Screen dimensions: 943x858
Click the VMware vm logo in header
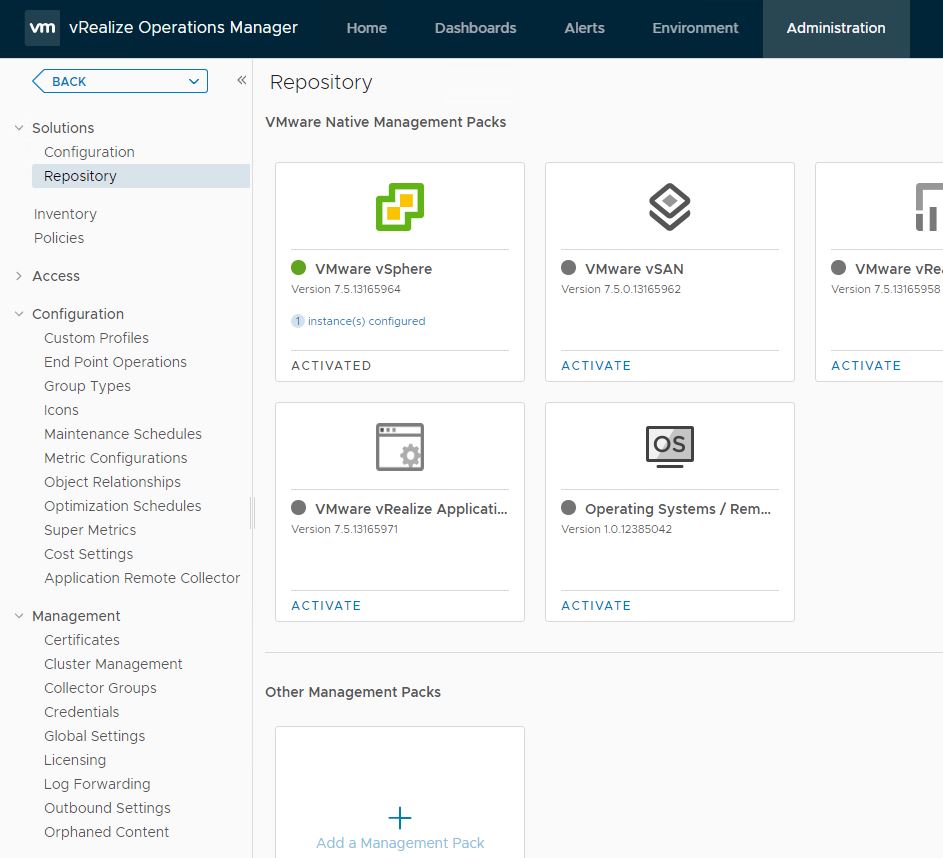pyautogui.click(x=42, y=28)
